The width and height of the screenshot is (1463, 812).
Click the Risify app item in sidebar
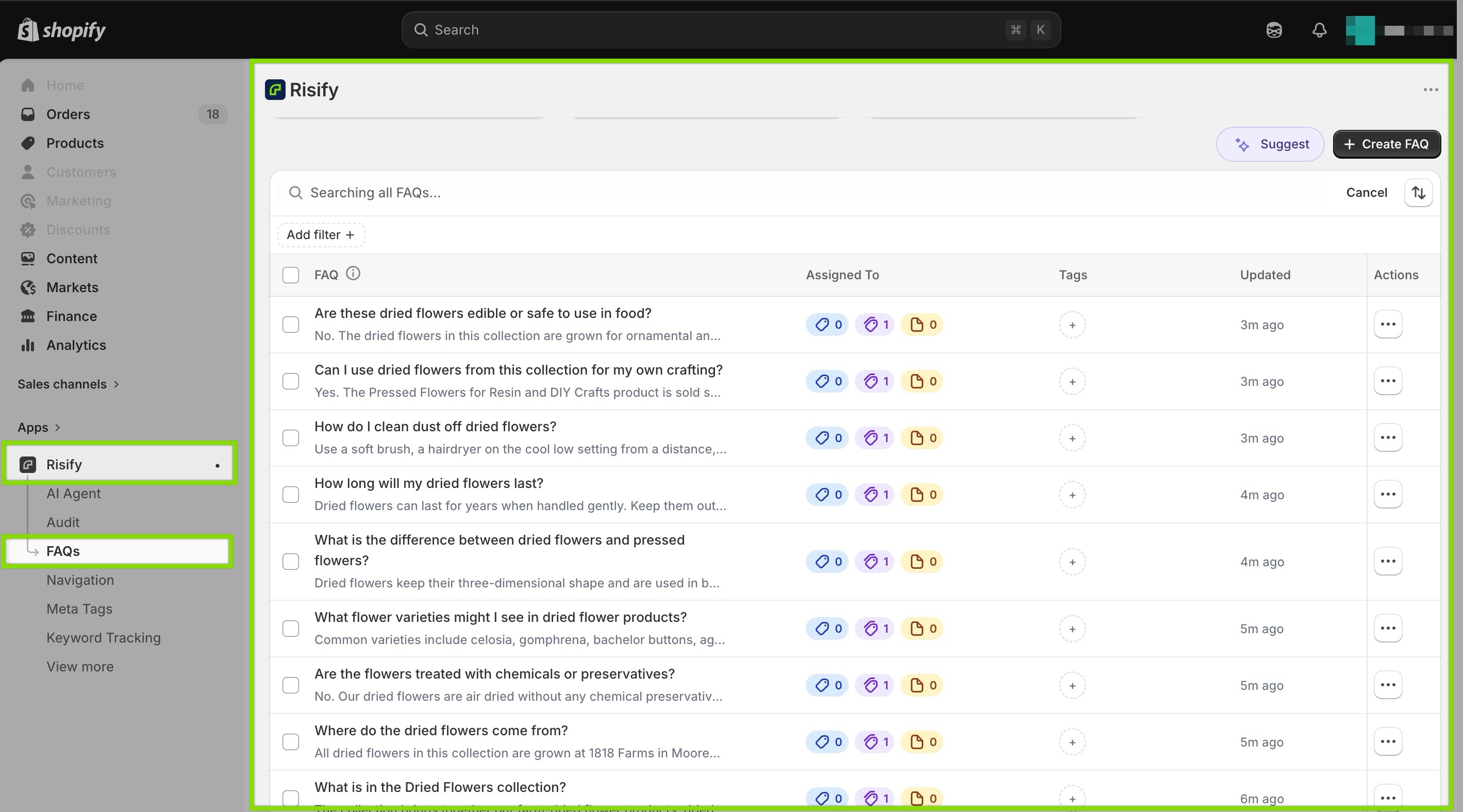(119, 465)
